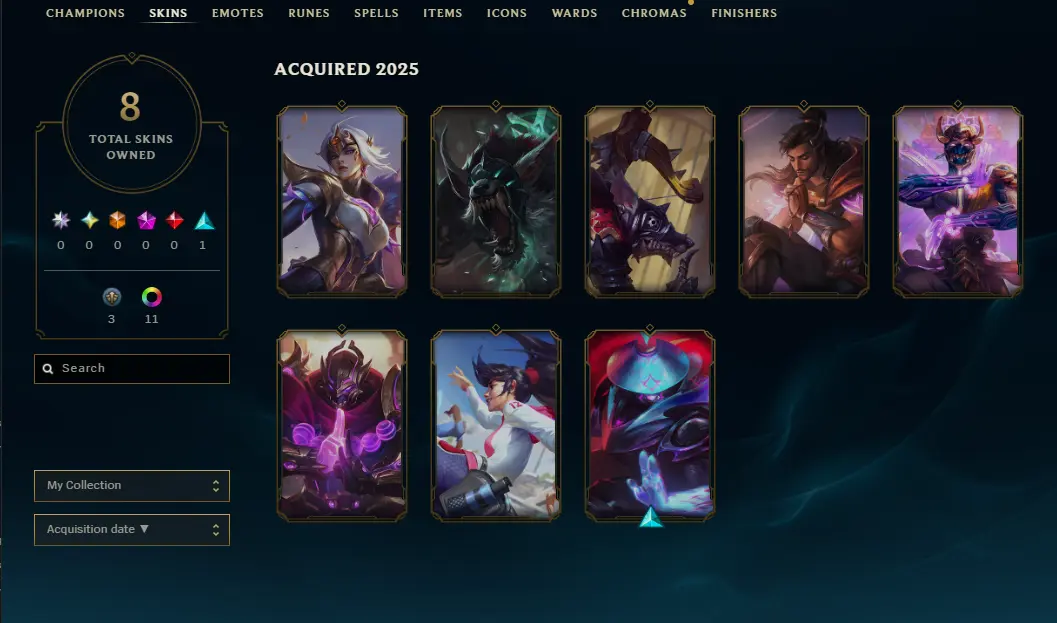Select the white-haired female champion skin card

[x=342, y=201]
